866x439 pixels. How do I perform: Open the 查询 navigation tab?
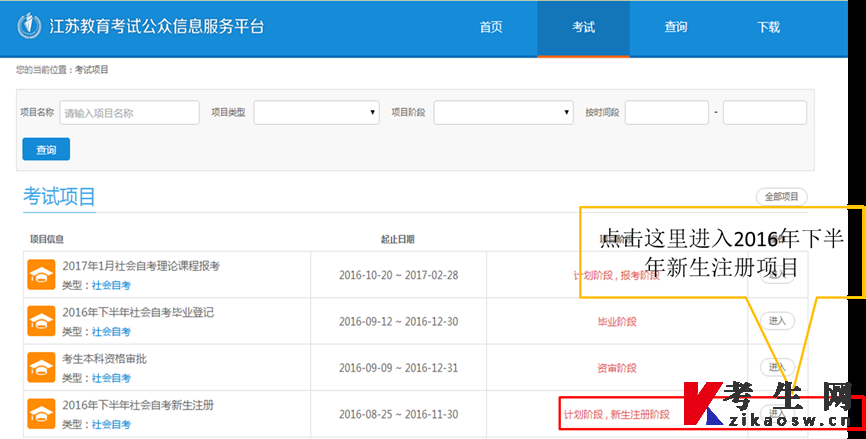[675, 27]
